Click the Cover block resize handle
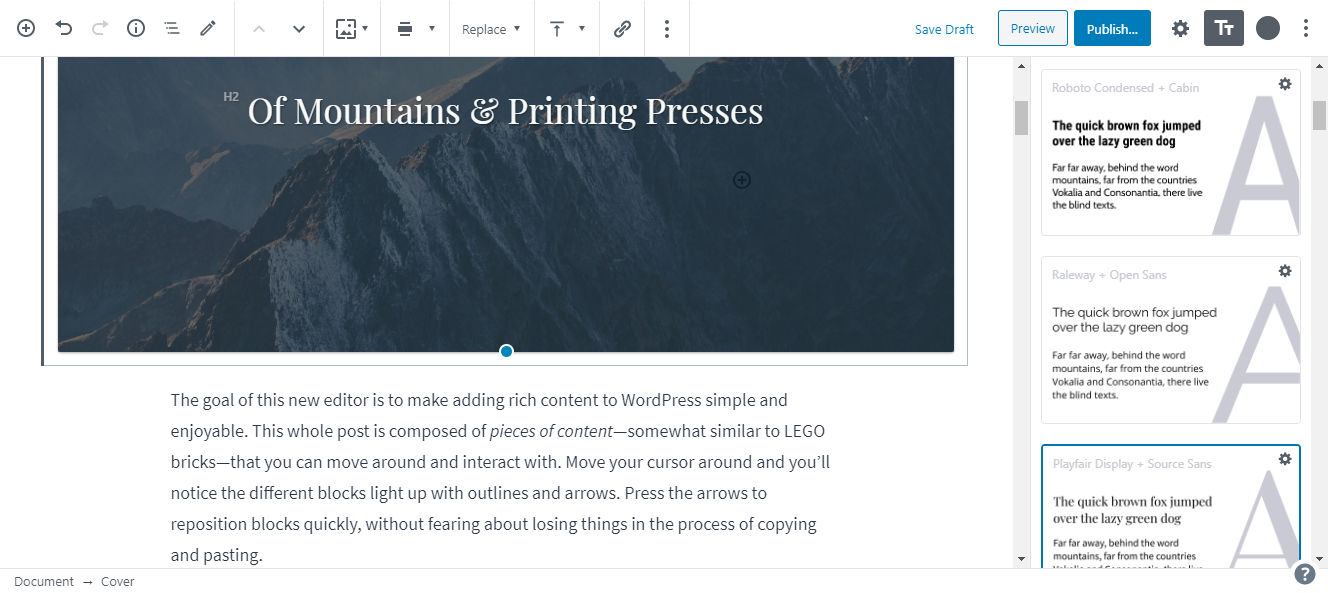The image size is (1328, 593). pos(506,351)
